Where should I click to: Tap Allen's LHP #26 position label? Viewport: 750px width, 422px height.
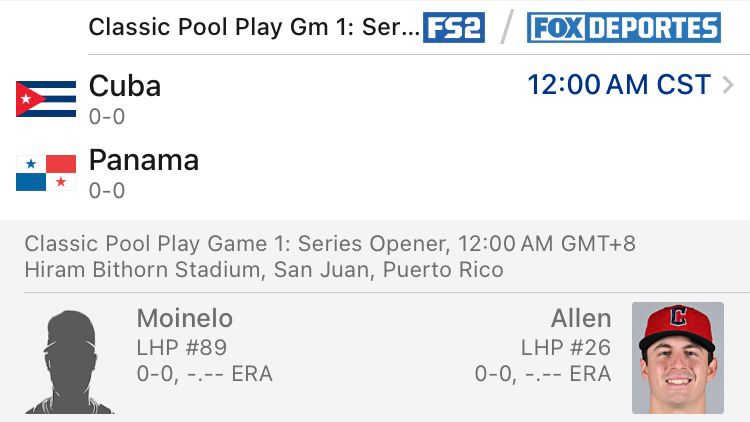(565, 348)
